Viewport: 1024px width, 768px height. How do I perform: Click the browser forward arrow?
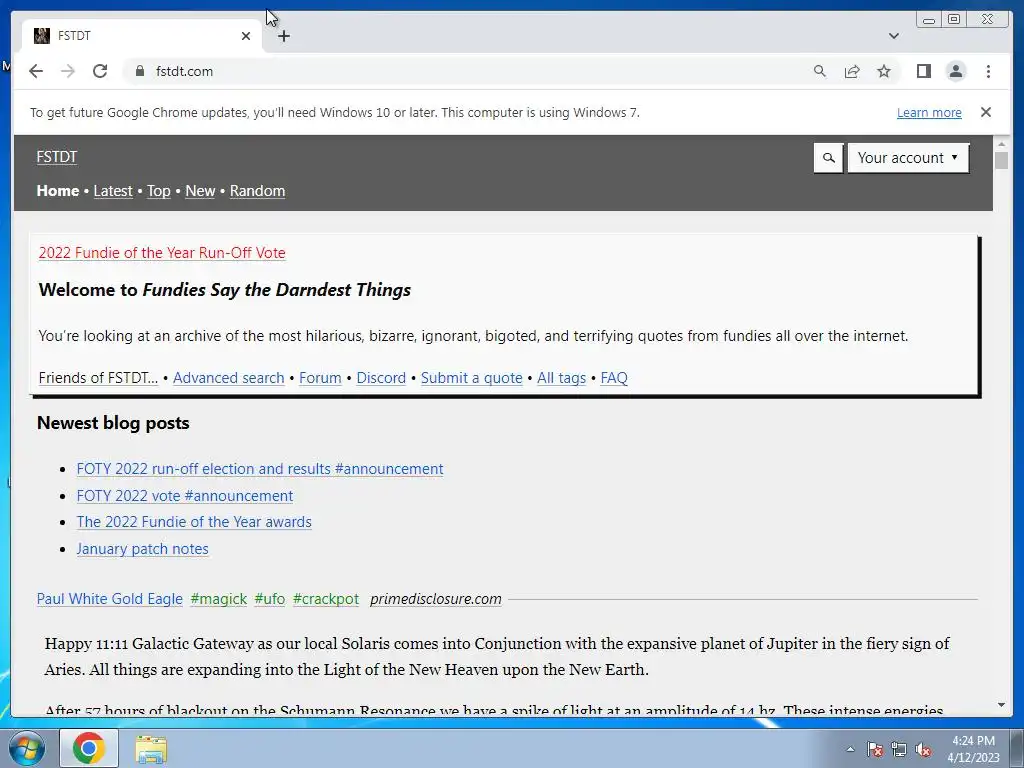point(68,71)
